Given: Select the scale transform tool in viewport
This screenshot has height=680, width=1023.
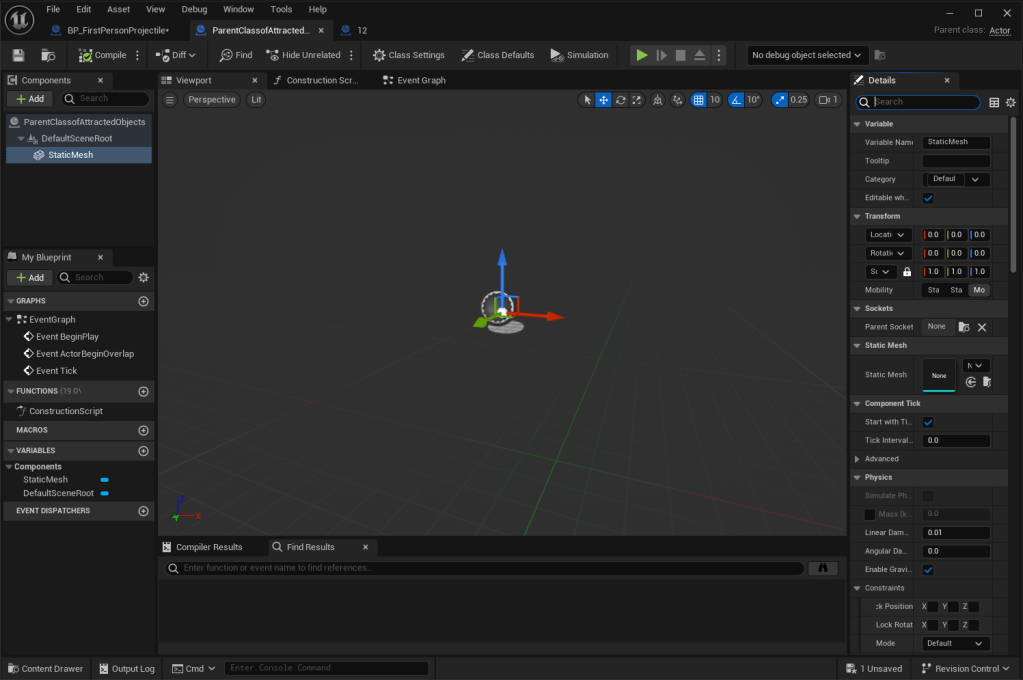Looking at the screenshot, I should [637, 100].
